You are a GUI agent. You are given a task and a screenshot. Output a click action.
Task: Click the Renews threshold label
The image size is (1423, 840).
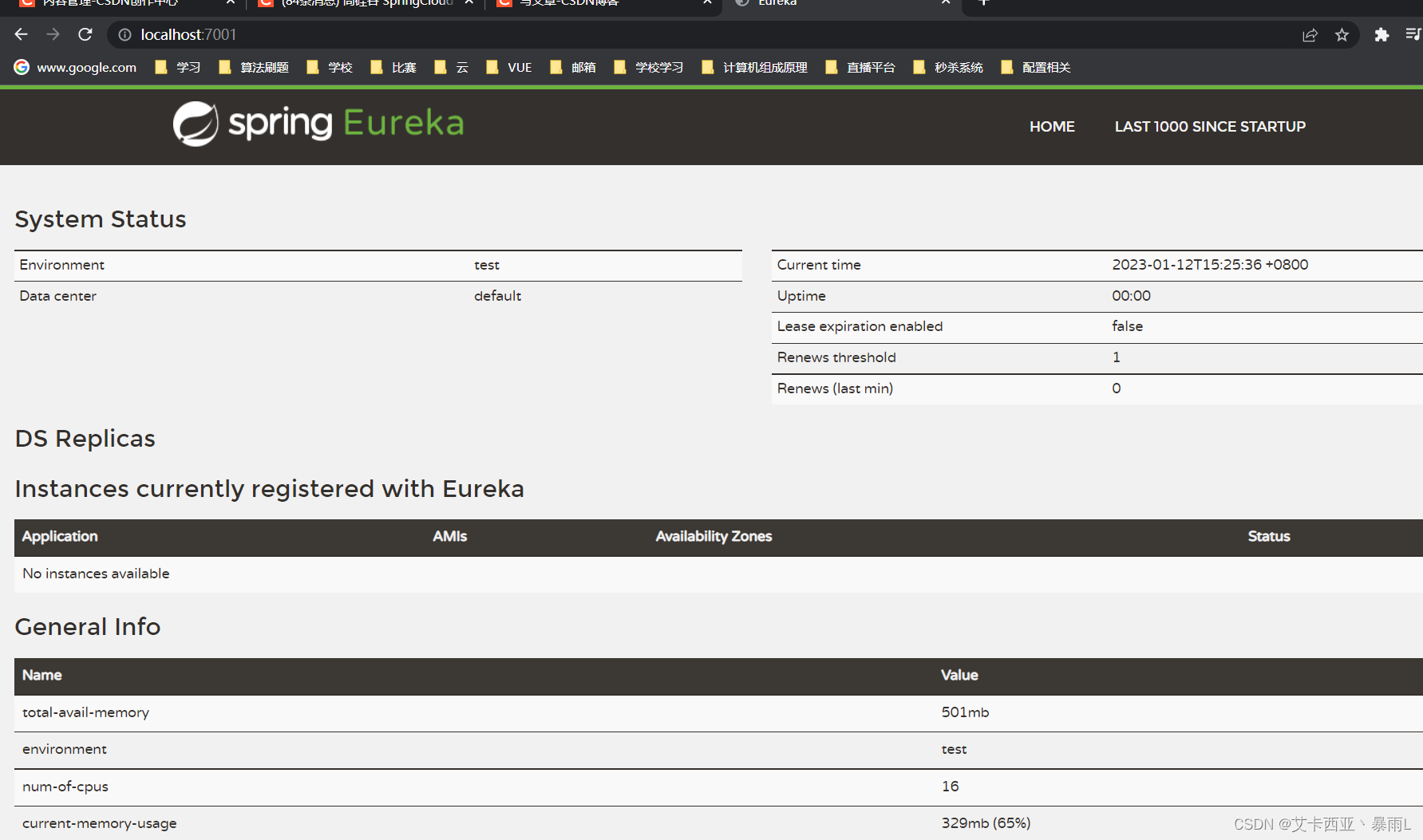pos(836,357)
